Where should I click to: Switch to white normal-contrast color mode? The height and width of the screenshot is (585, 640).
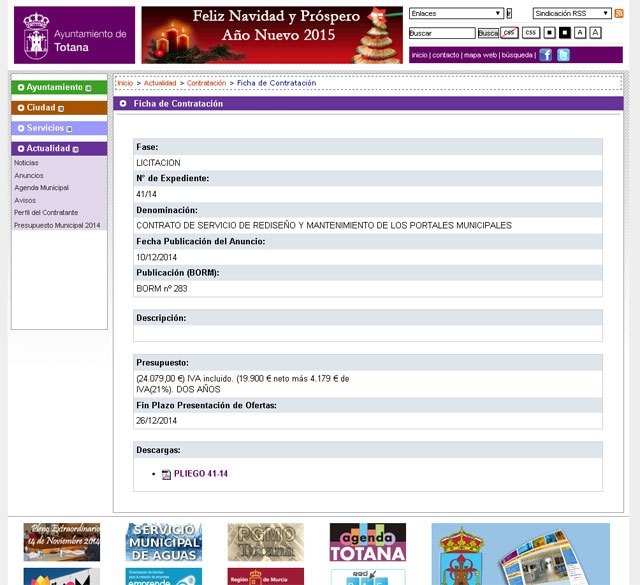point(549,33)
